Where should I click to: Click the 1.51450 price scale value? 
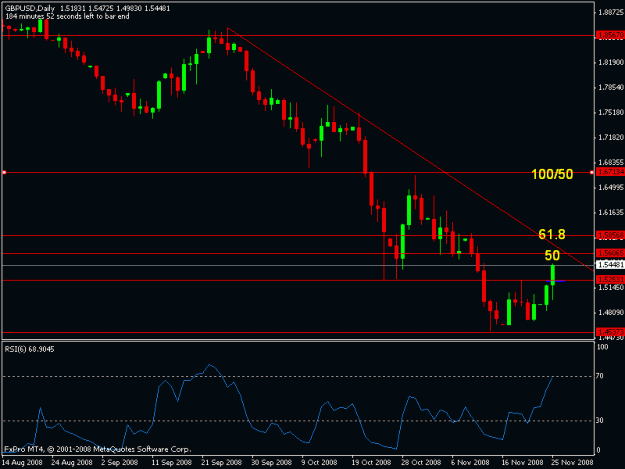coord(611,288)
